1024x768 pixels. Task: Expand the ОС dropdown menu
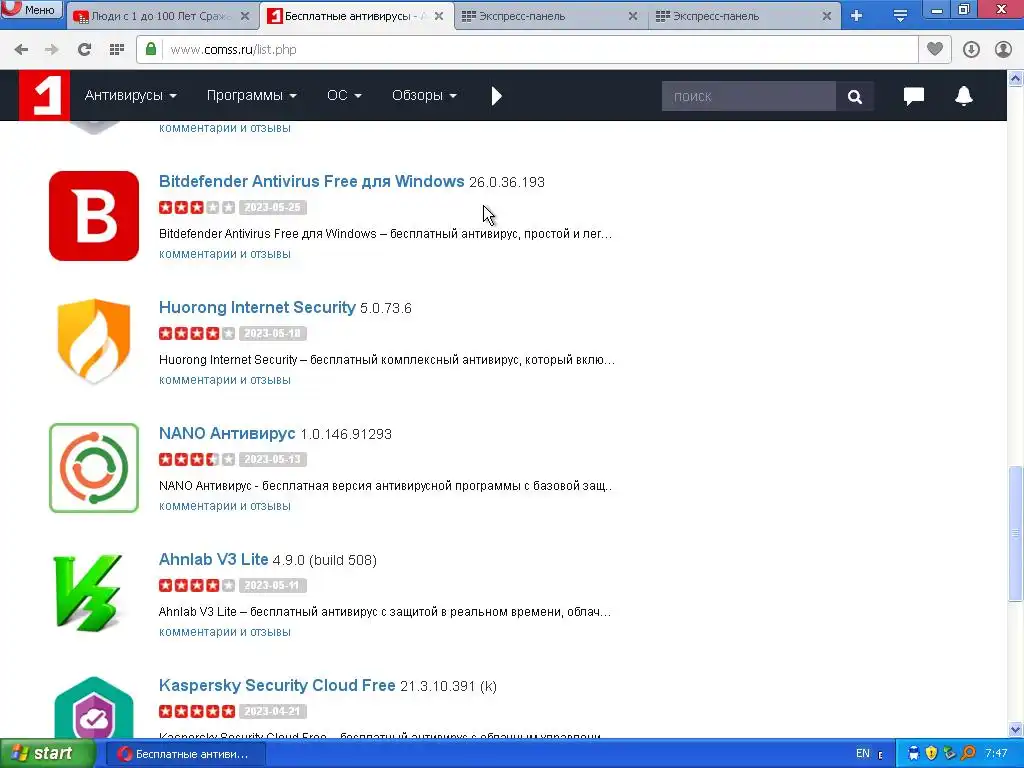pos(344,95)
